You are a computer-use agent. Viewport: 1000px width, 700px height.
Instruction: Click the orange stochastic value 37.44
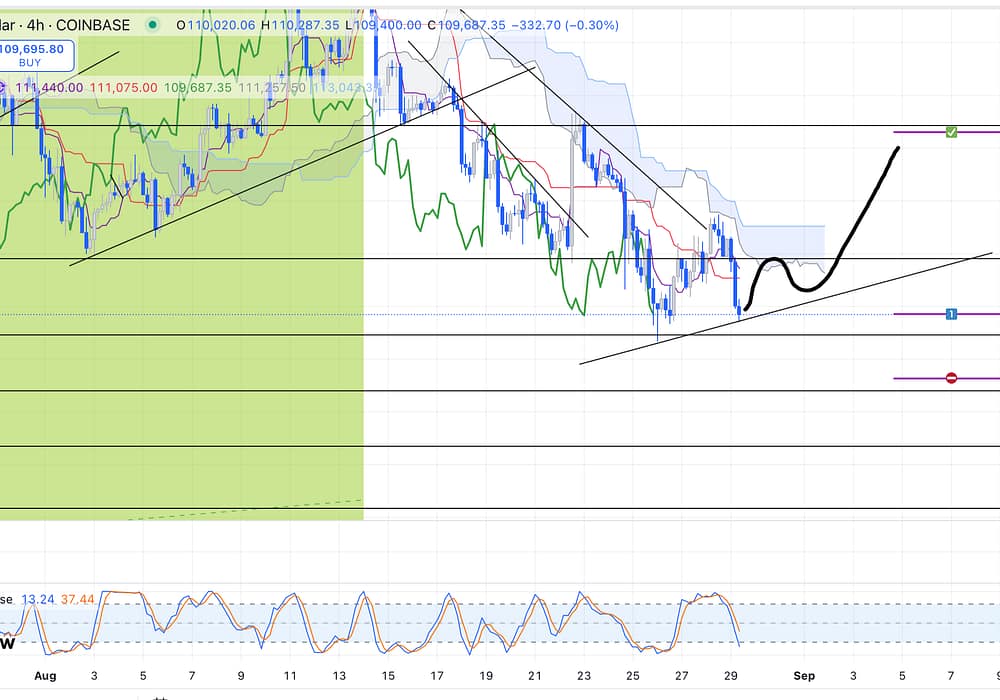pyautogui.click(x=77, y=599)
